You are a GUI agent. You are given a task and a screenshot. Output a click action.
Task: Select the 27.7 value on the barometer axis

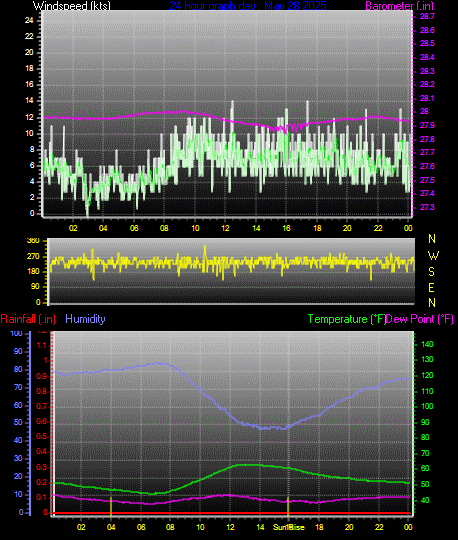427,152
